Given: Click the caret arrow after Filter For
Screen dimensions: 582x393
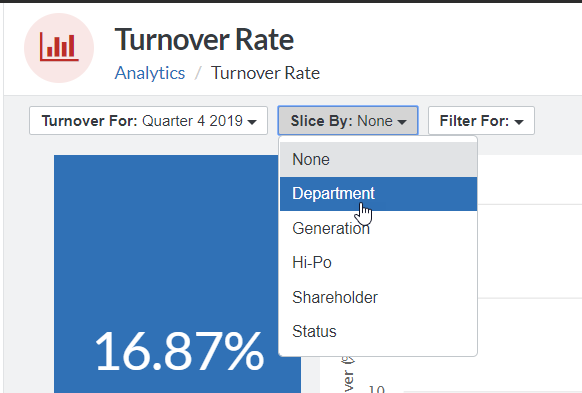Looking at the screenshot, I should (519, 122).
